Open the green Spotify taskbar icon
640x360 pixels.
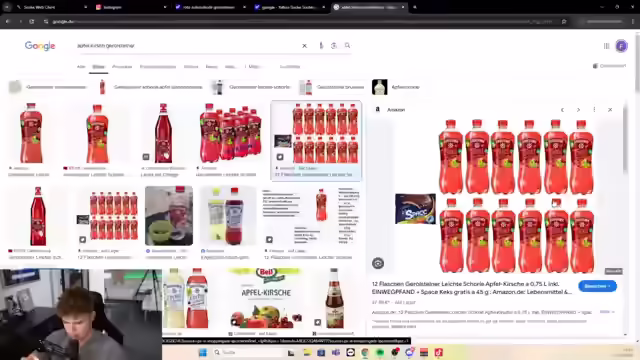pos(380,352)
